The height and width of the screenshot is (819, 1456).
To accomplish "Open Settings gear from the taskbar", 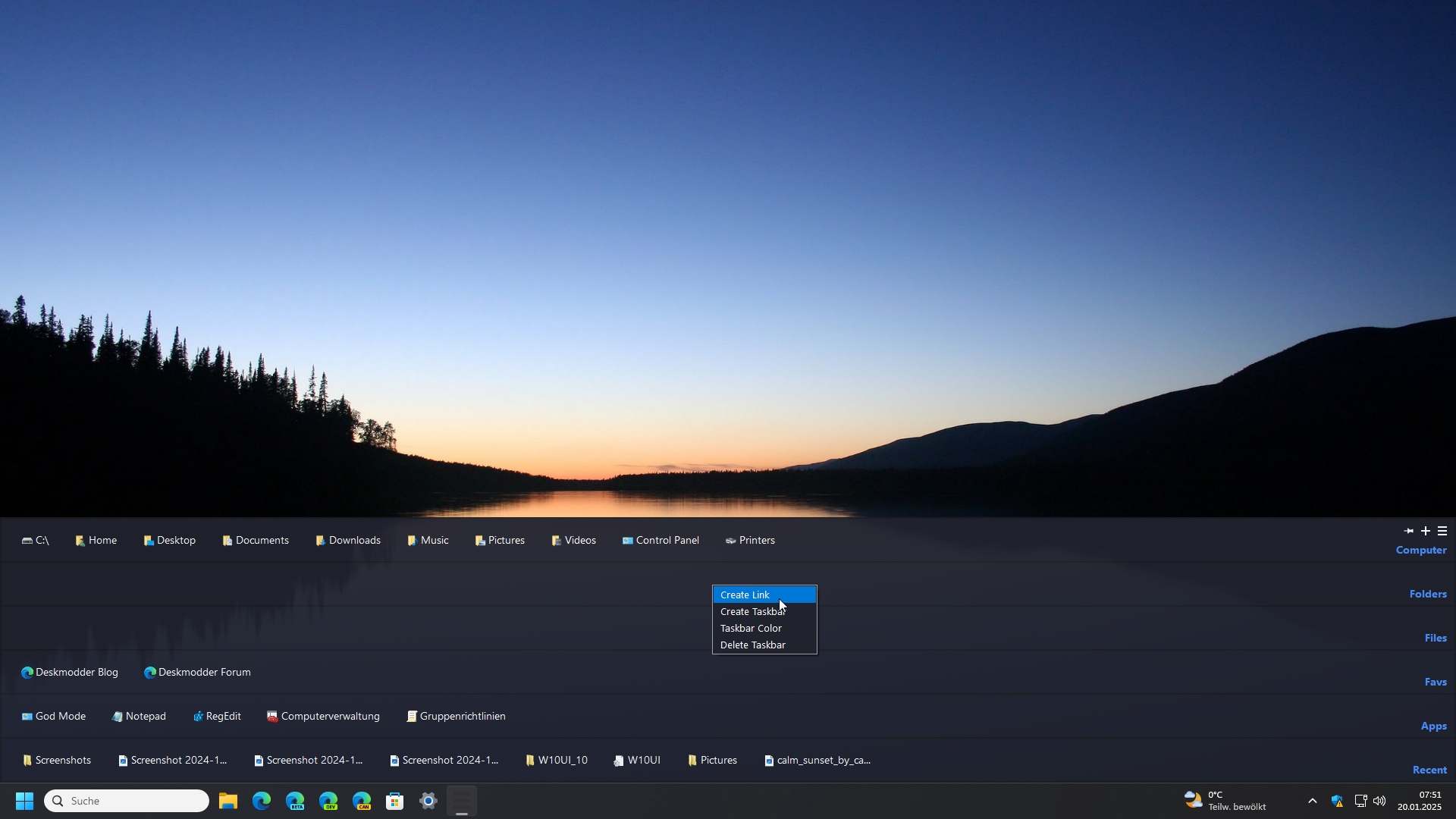I will (428, 802).
